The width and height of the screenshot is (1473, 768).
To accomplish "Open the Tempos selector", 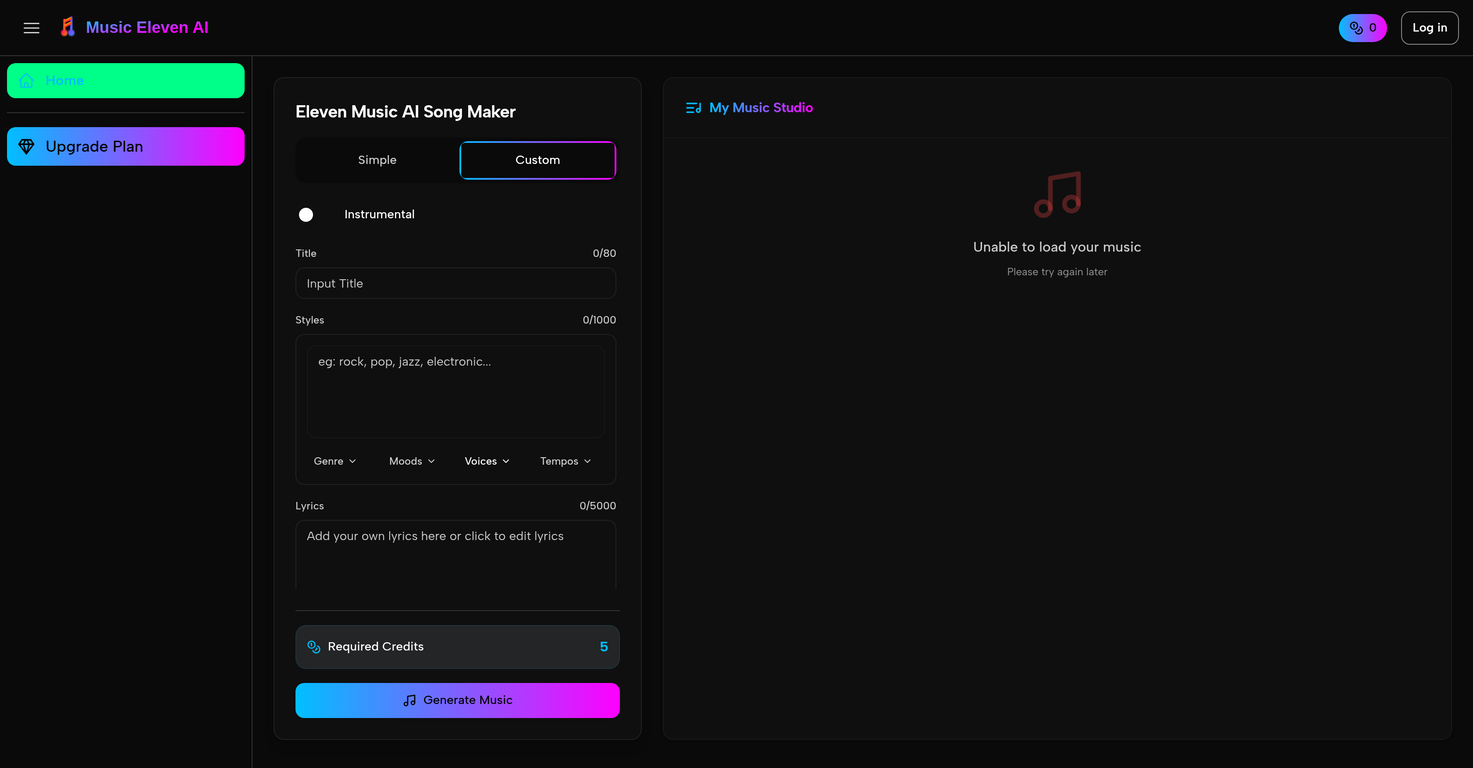I will pos(564,461).
